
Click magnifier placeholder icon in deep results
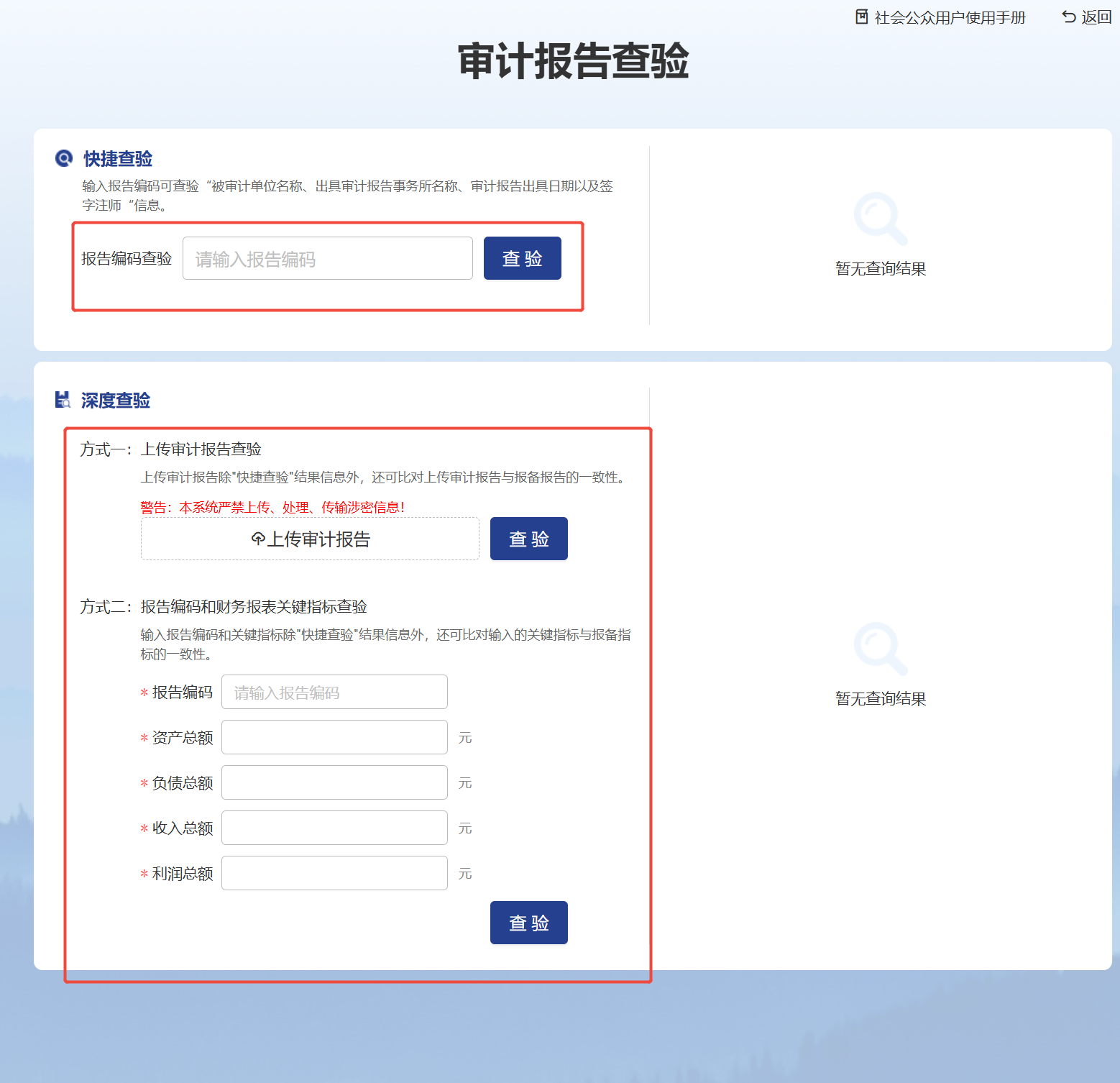tap(880, 649)
